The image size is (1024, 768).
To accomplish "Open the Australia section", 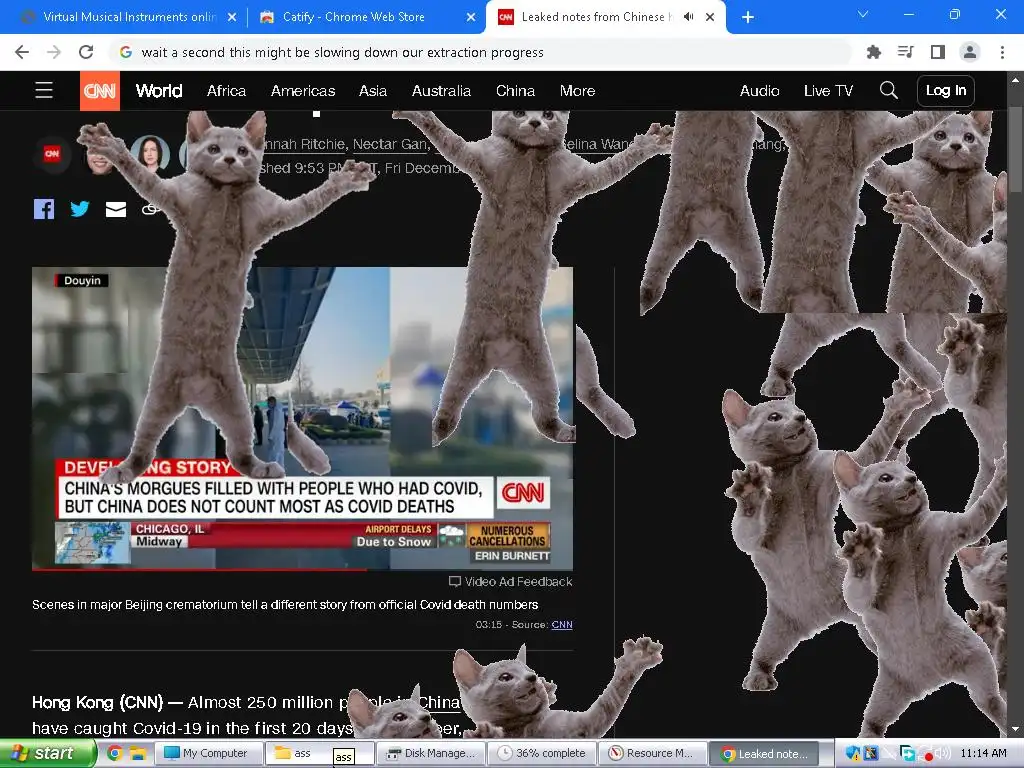I will coord(441,91).
